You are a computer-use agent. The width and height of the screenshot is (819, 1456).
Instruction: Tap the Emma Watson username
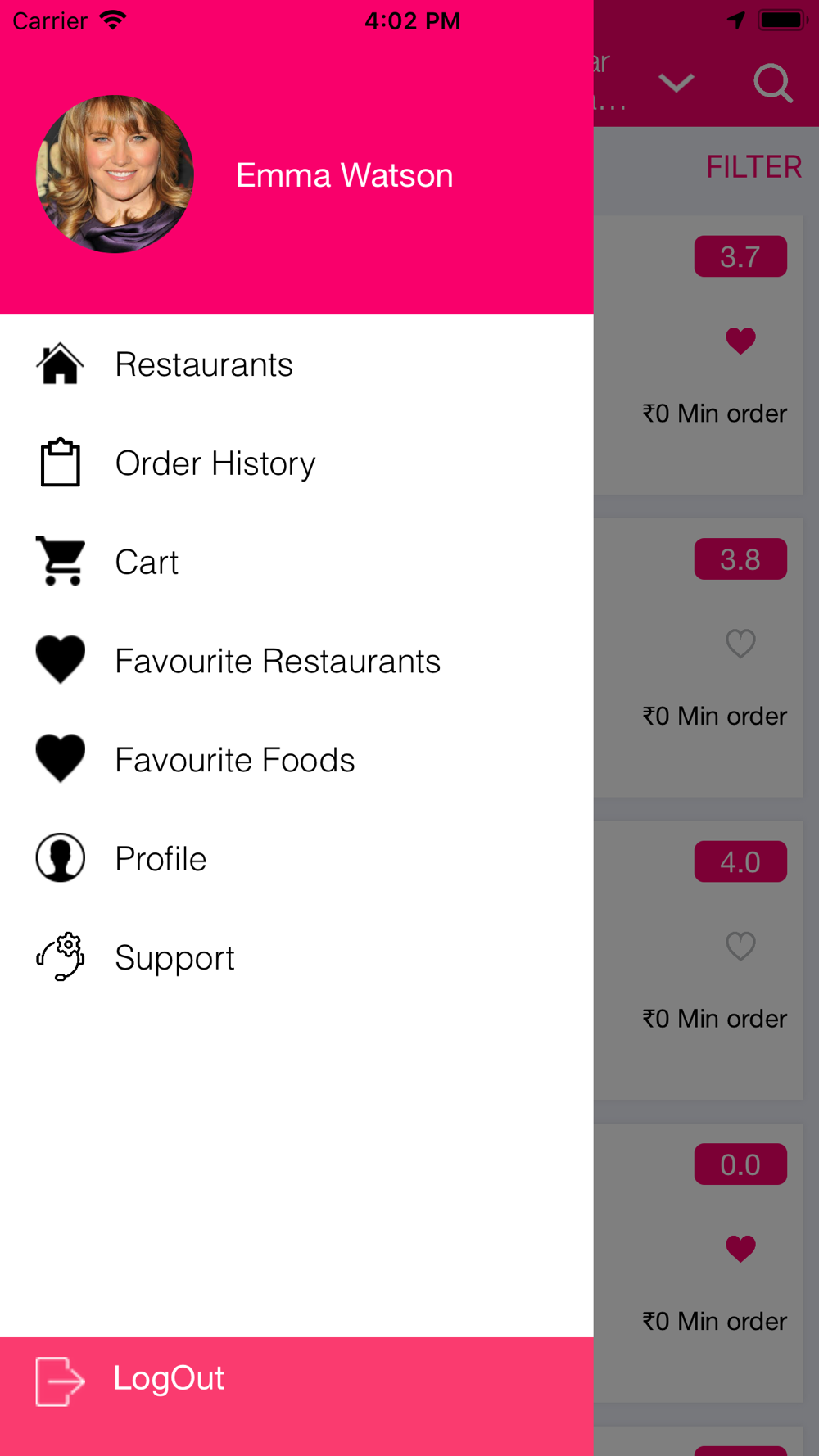(x=344, y=175)
